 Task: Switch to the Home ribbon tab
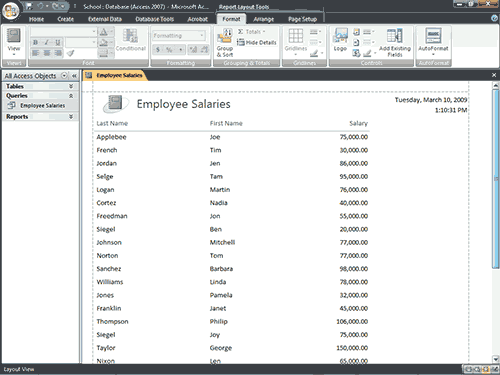(x=36, y=19)
